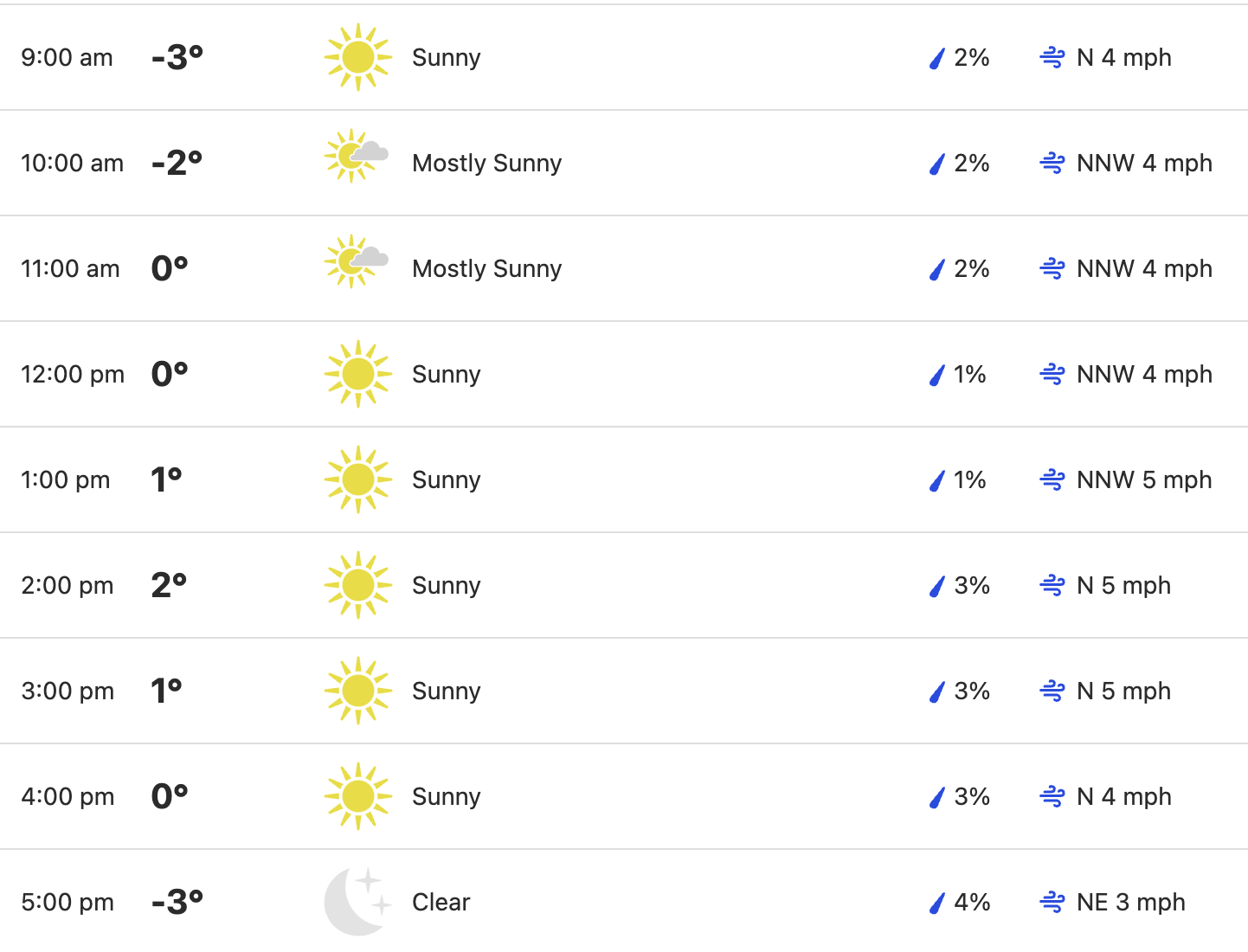Click the raindrop icon beside 4% precipitation

[x=936, y=903]
